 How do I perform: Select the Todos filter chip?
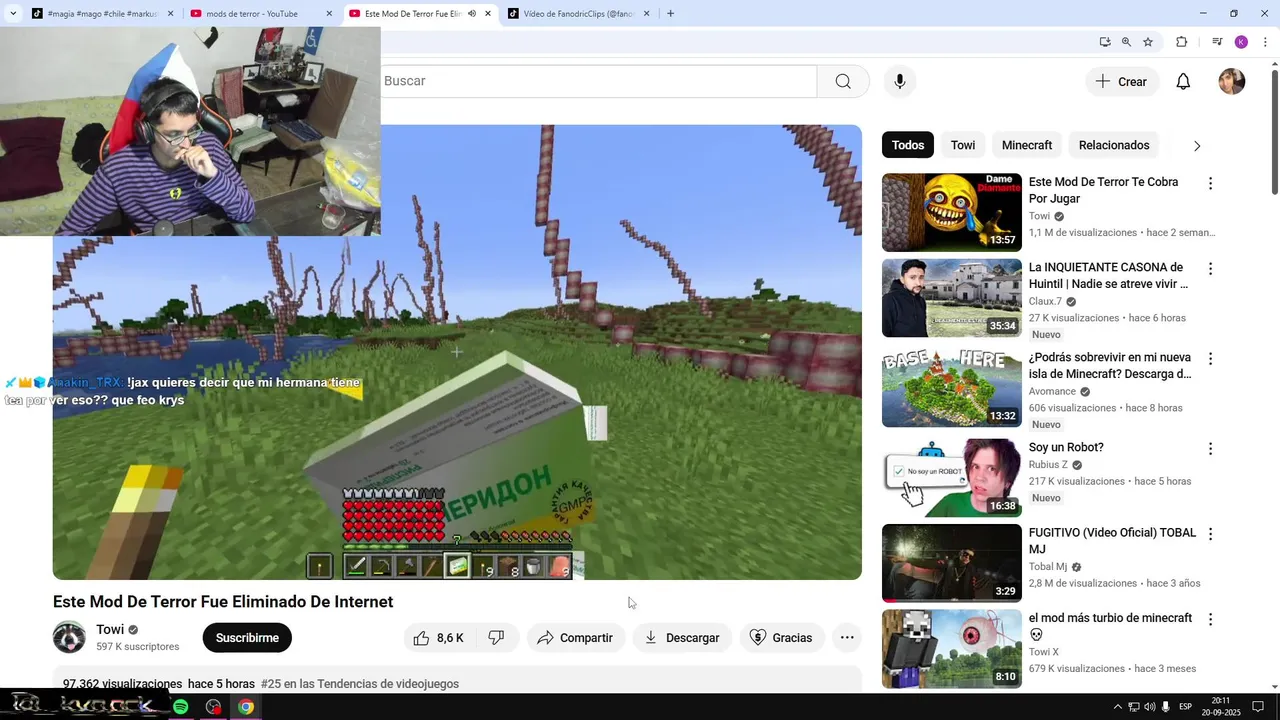[x=908, y=145]
